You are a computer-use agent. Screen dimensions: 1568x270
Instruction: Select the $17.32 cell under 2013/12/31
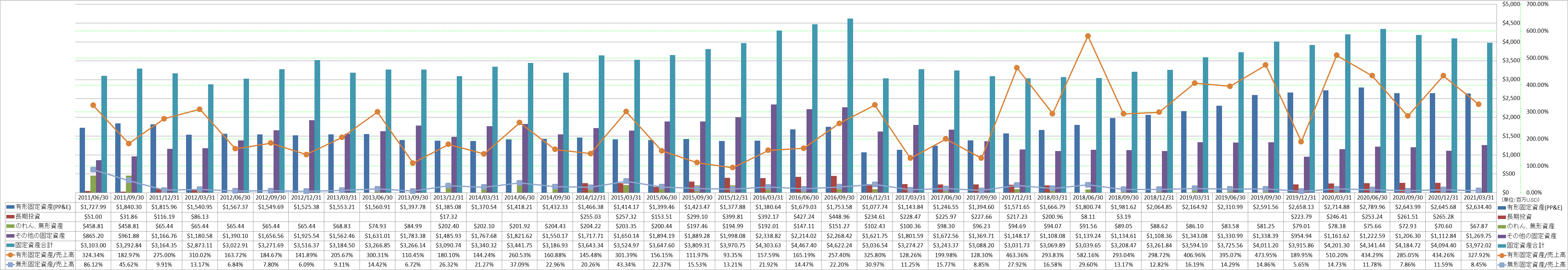coord(449,217)
